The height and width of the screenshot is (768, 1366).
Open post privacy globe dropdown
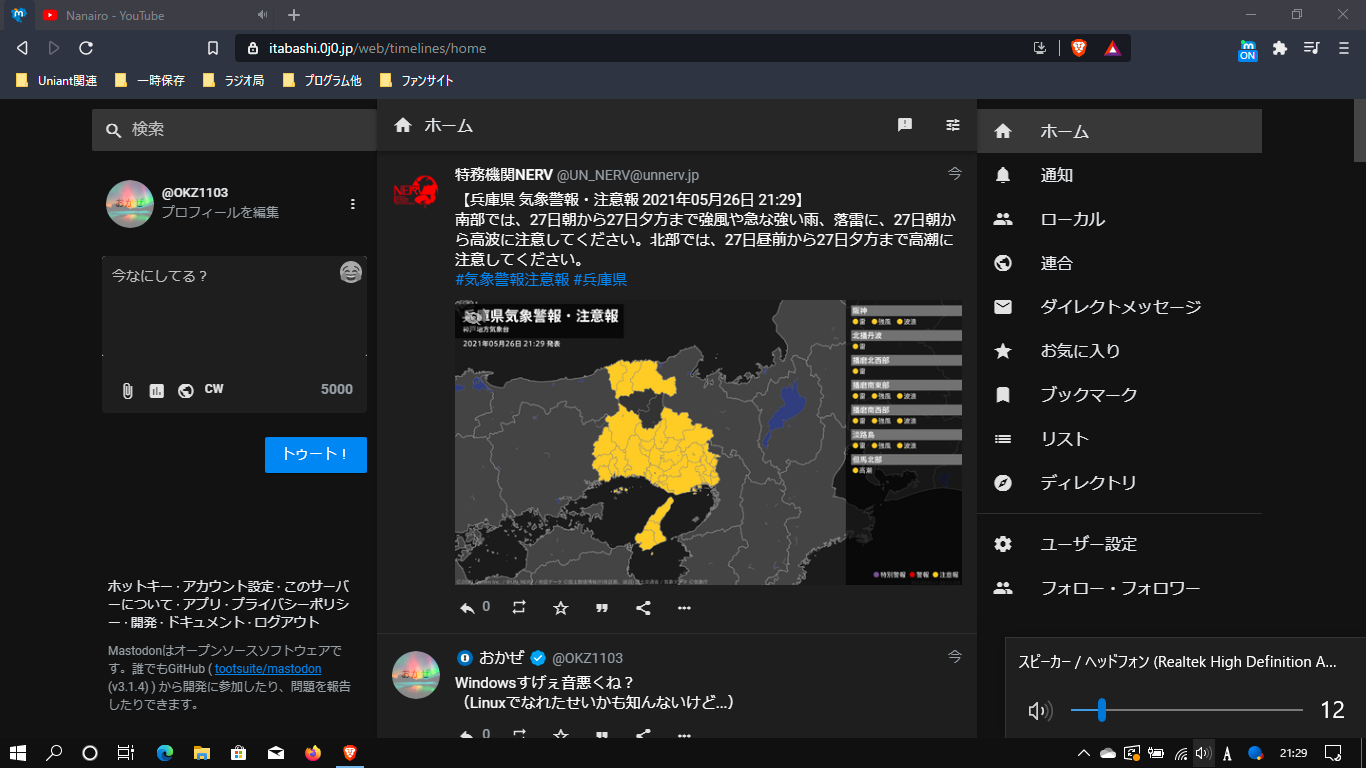coord(185,390)
